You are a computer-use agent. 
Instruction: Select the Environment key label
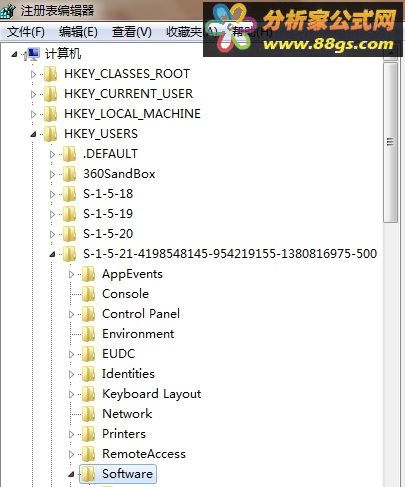[x=138, y=334]
